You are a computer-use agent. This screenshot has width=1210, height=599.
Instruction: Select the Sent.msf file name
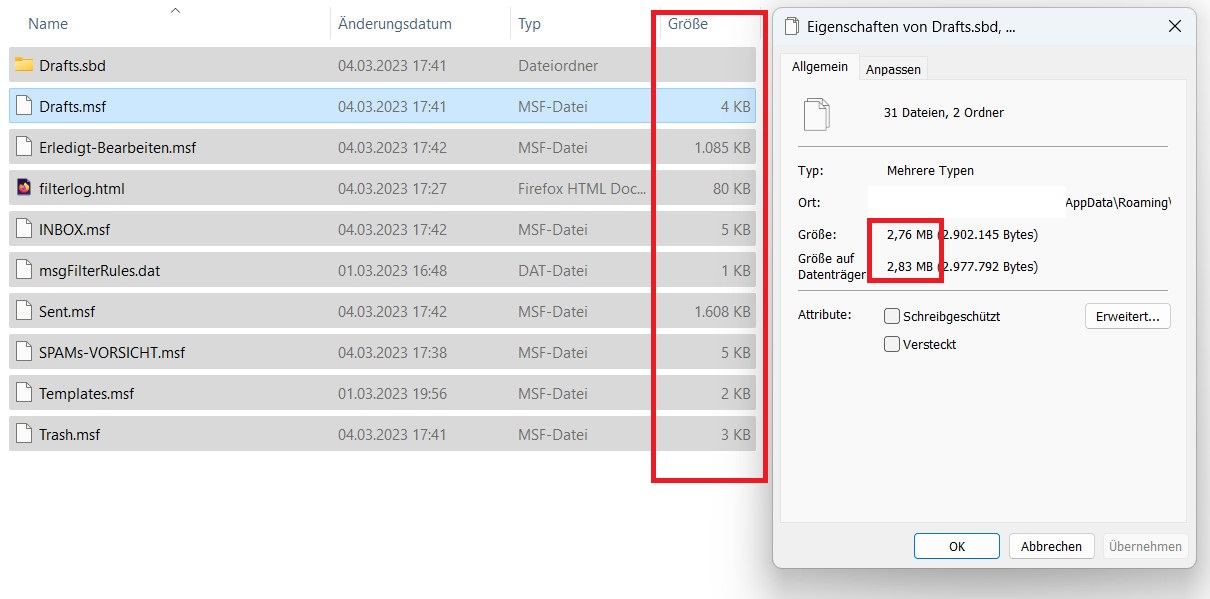coord(67,311)
